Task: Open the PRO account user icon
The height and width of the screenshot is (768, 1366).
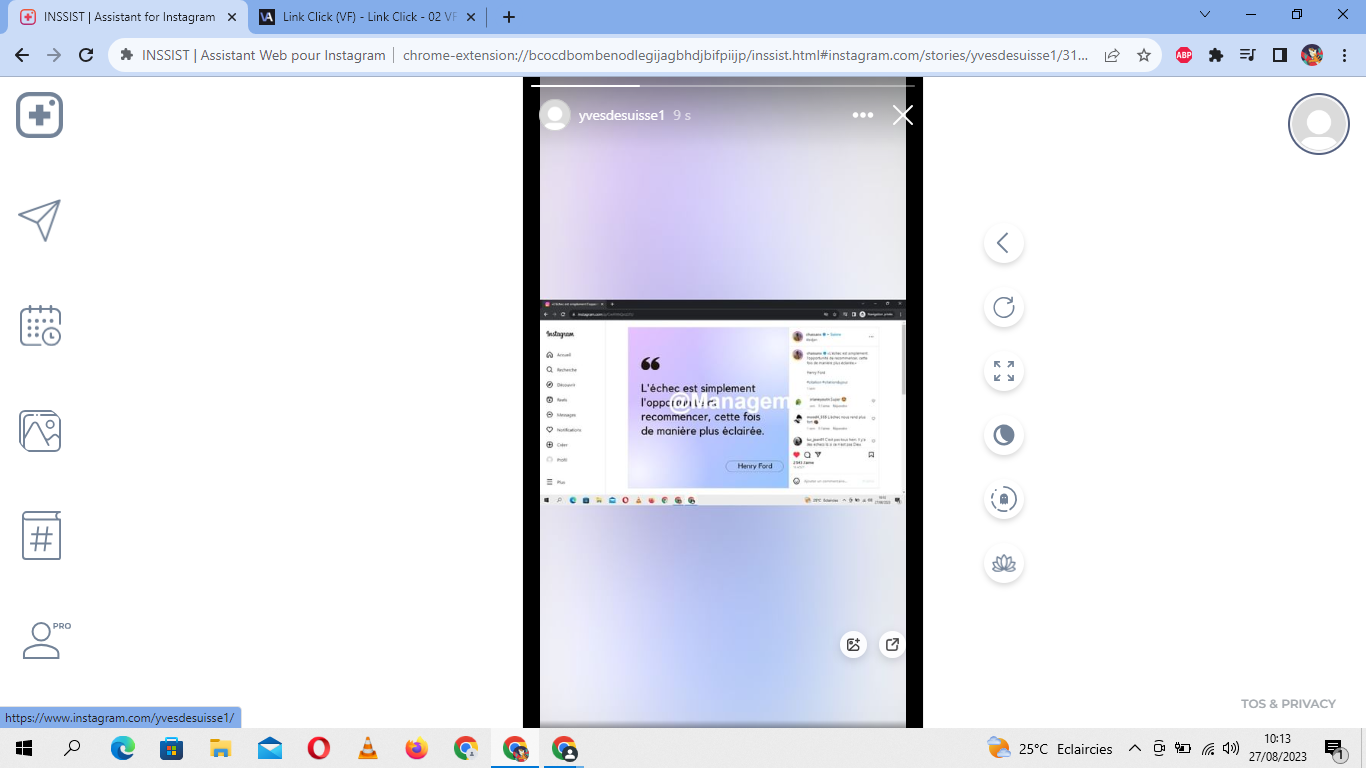Action: pyautogui.click(x=42, y=640)
